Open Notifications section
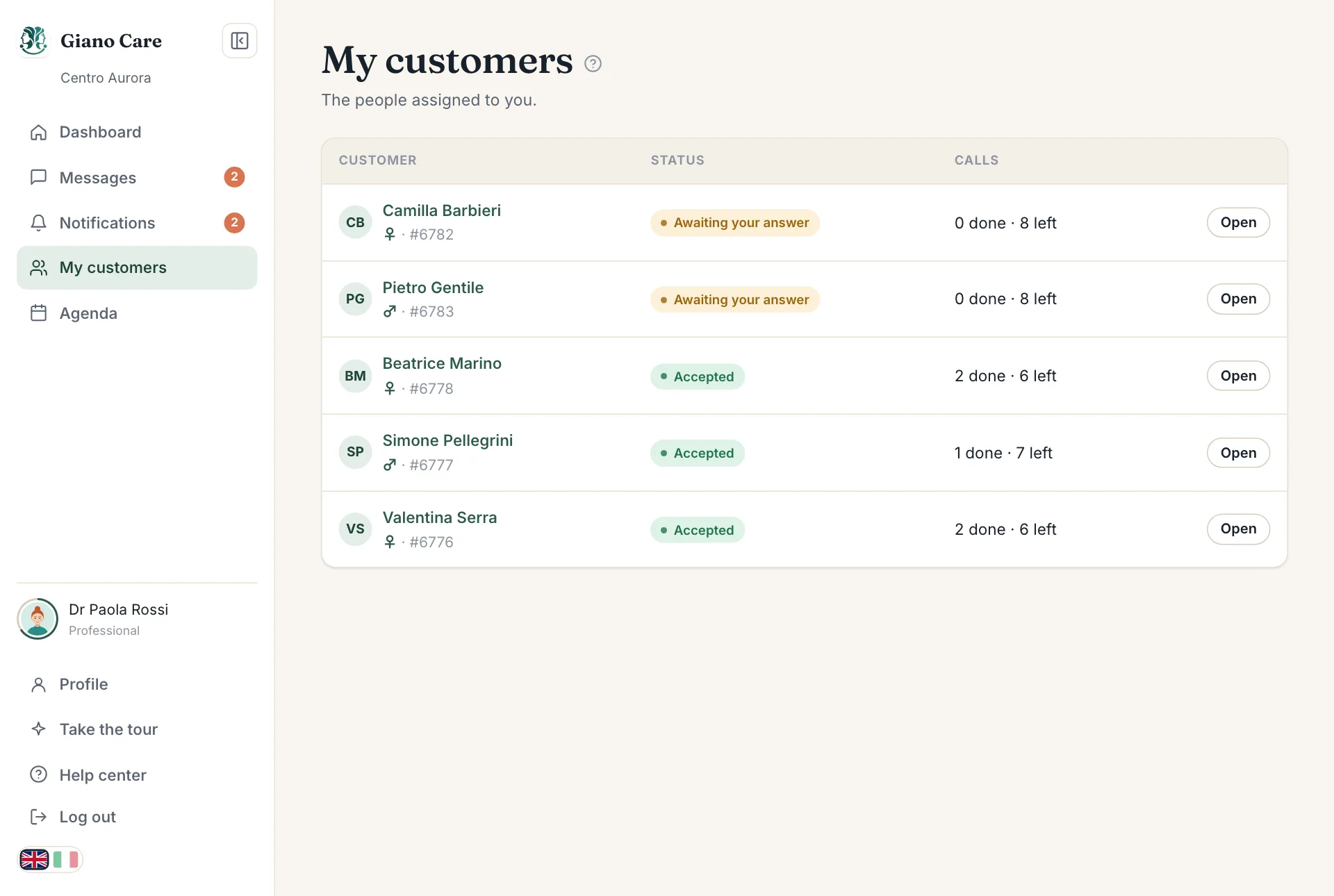The height and width of the screenshot is (896, 1334). [137, 223]
